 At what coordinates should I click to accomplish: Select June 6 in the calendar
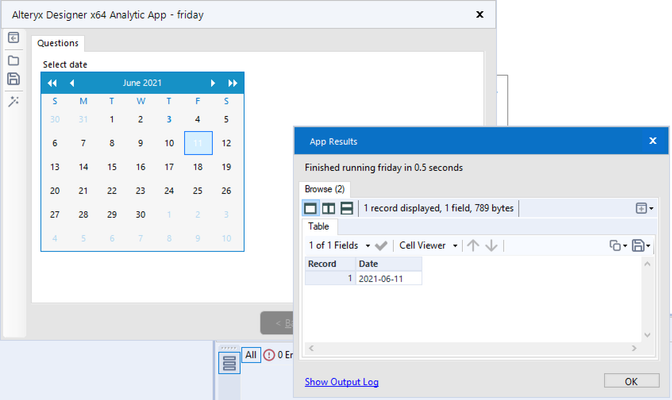pos(55,143)
